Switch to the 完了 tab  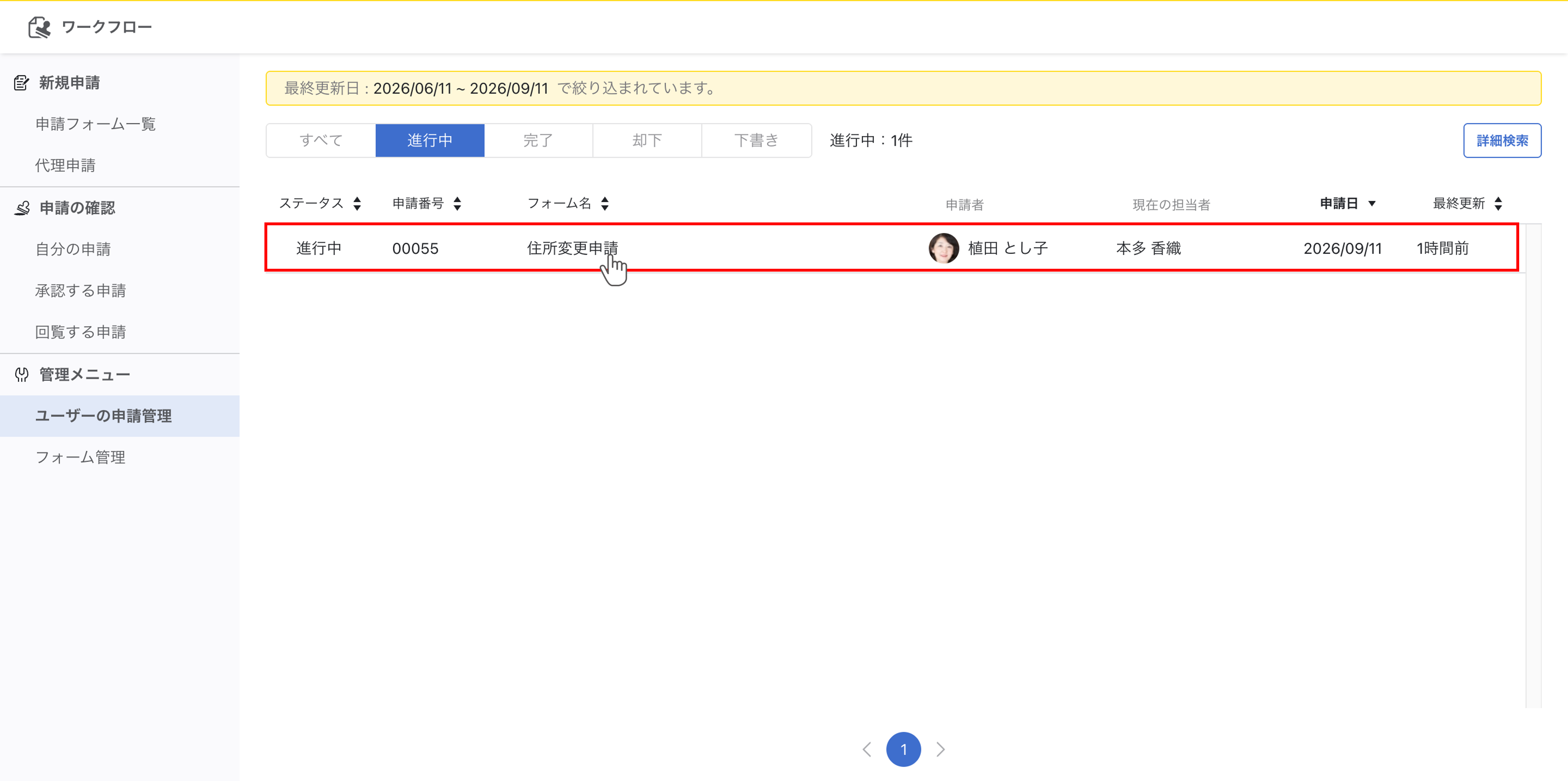pos(539,140)
